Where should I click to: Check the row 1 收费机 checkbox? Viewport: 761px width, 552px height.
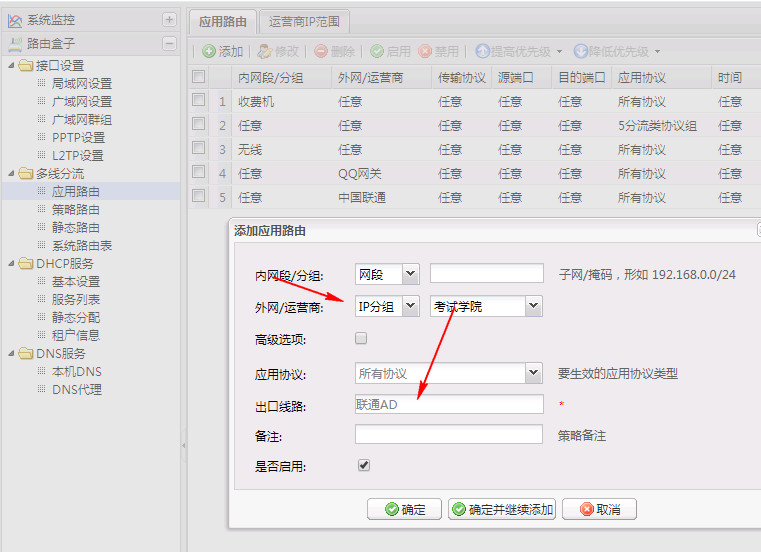(x=199, y=100)
